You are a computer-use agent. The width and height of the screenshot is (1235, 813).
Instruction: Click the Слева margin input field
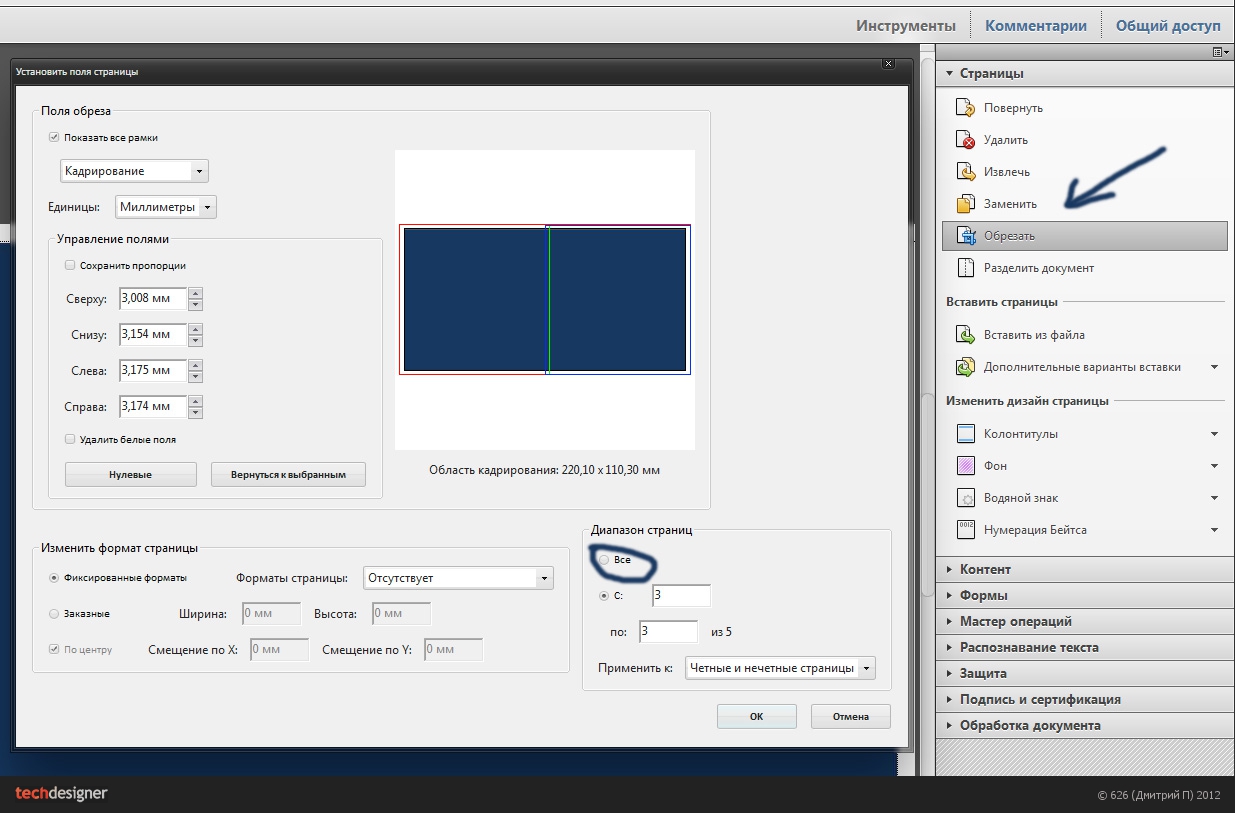pos(153,370)
